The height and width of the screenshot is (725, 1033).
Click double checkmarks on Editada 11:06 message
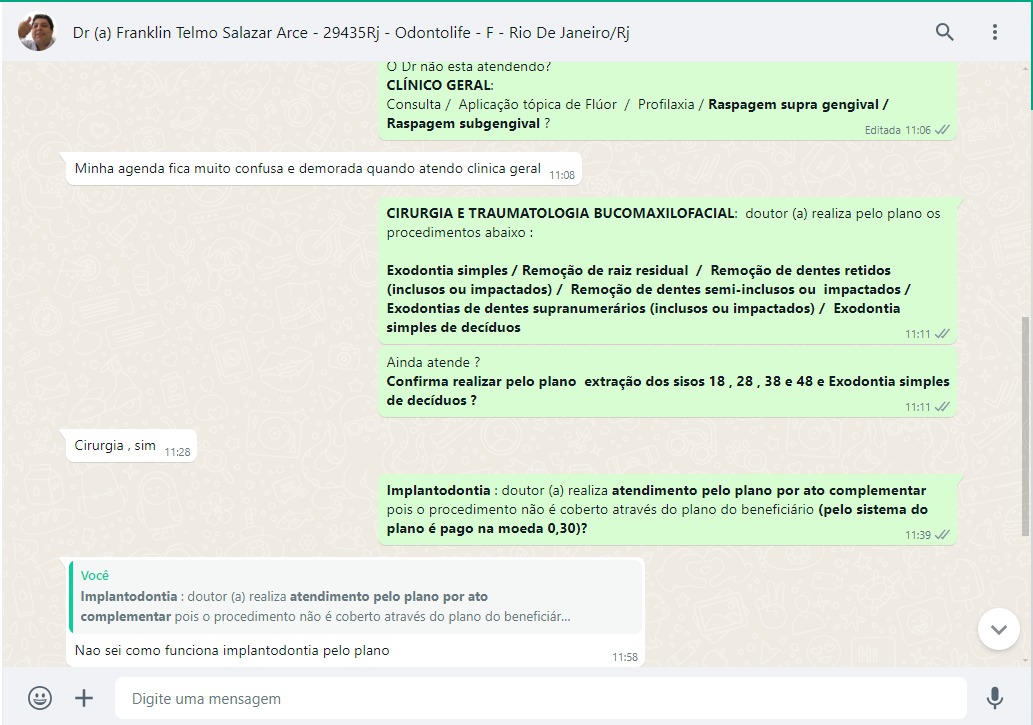click(x=943, y=130)
